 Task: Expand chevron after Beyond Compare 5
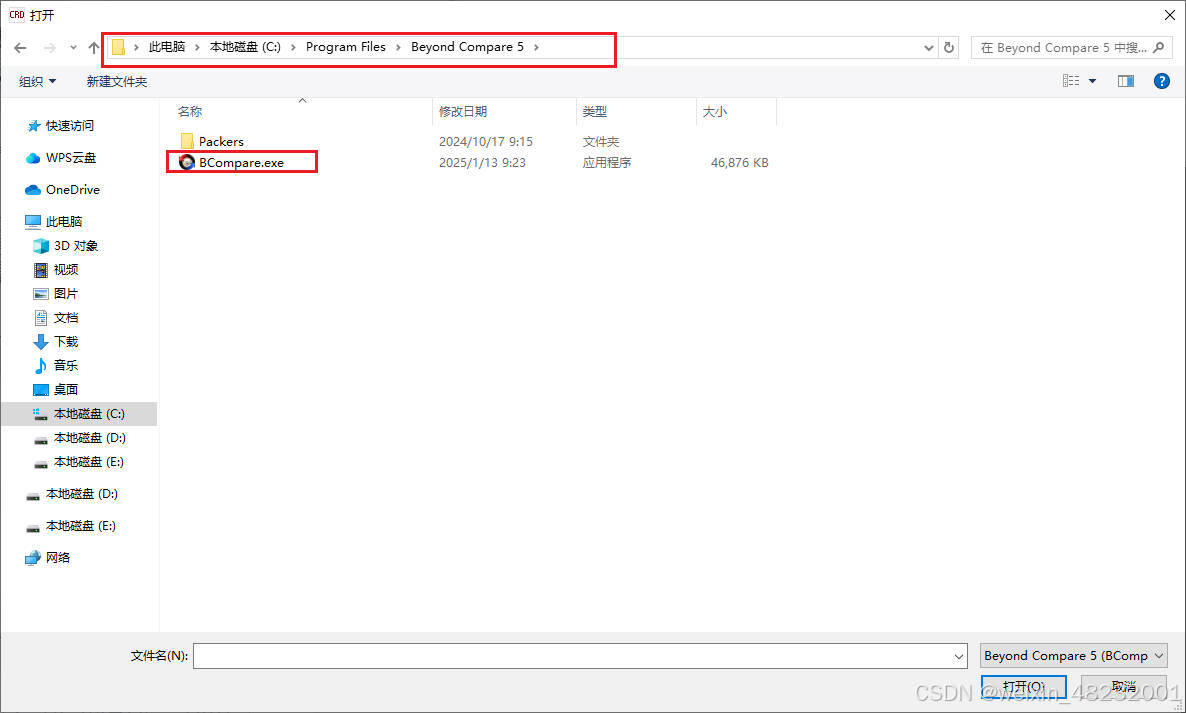coord(536,47)
